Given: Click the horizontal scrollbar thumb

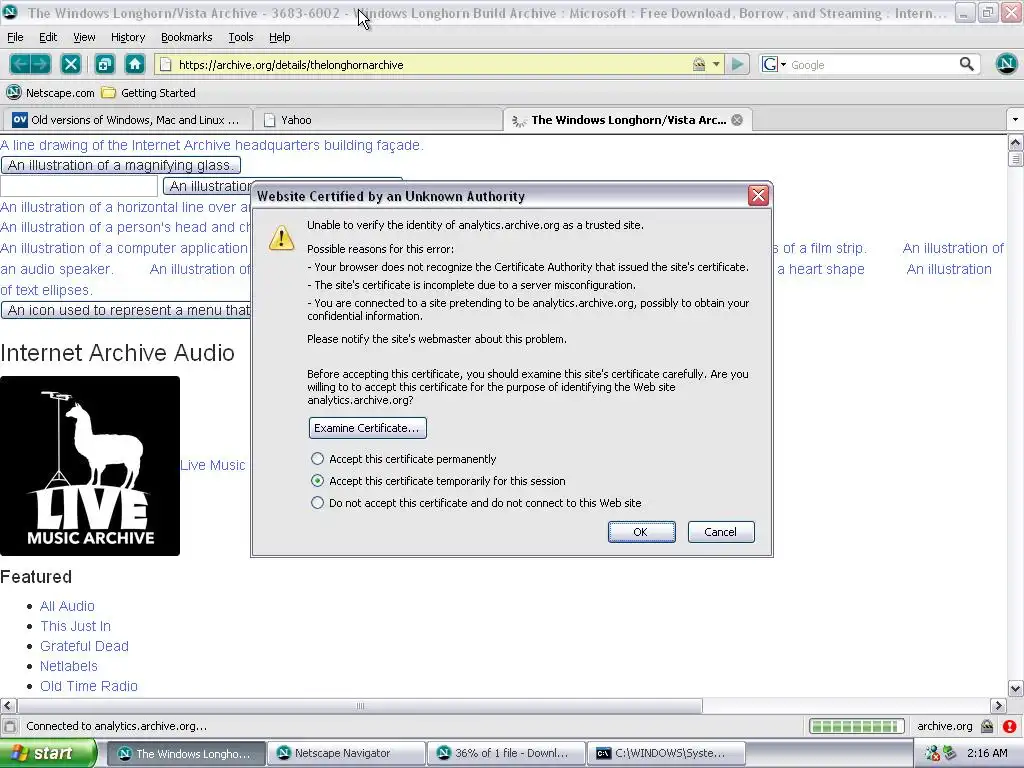Looking at the screenshot, I should point(360,706).
